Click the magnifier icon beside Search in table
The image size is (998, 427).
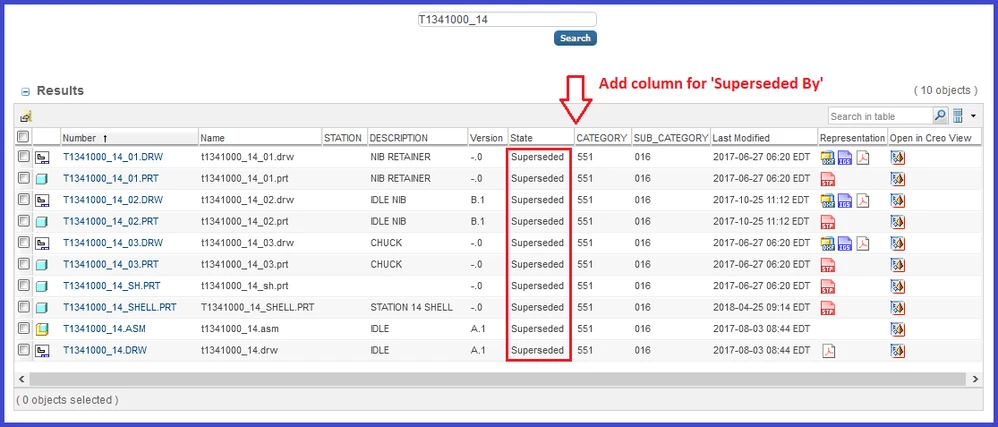pos(940,116)
